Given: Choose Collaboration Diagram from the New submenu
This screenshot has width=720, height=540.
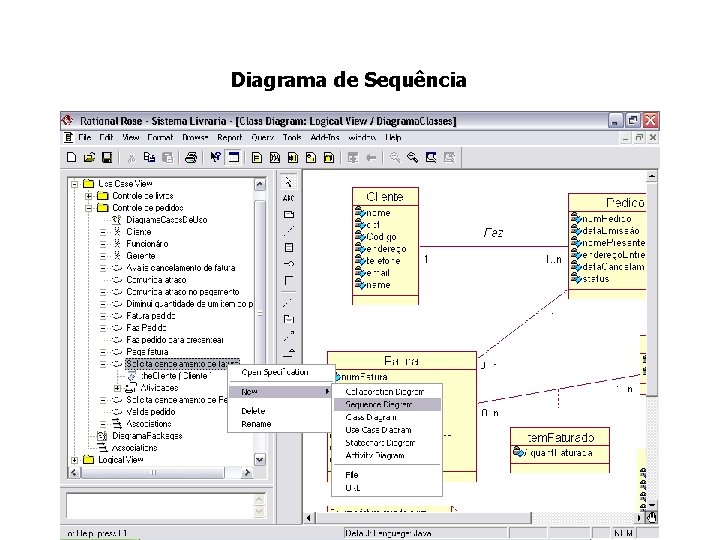Looking at the screenshot, I should coord(387,392).
